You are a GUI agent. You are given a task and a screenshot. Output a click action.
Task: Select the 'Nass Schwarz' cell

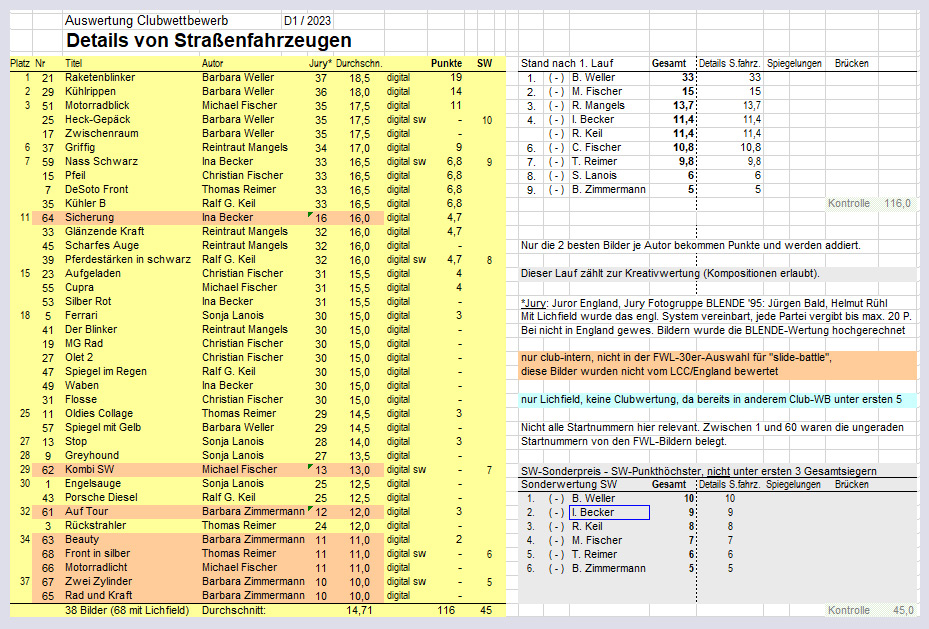[101, 162]
